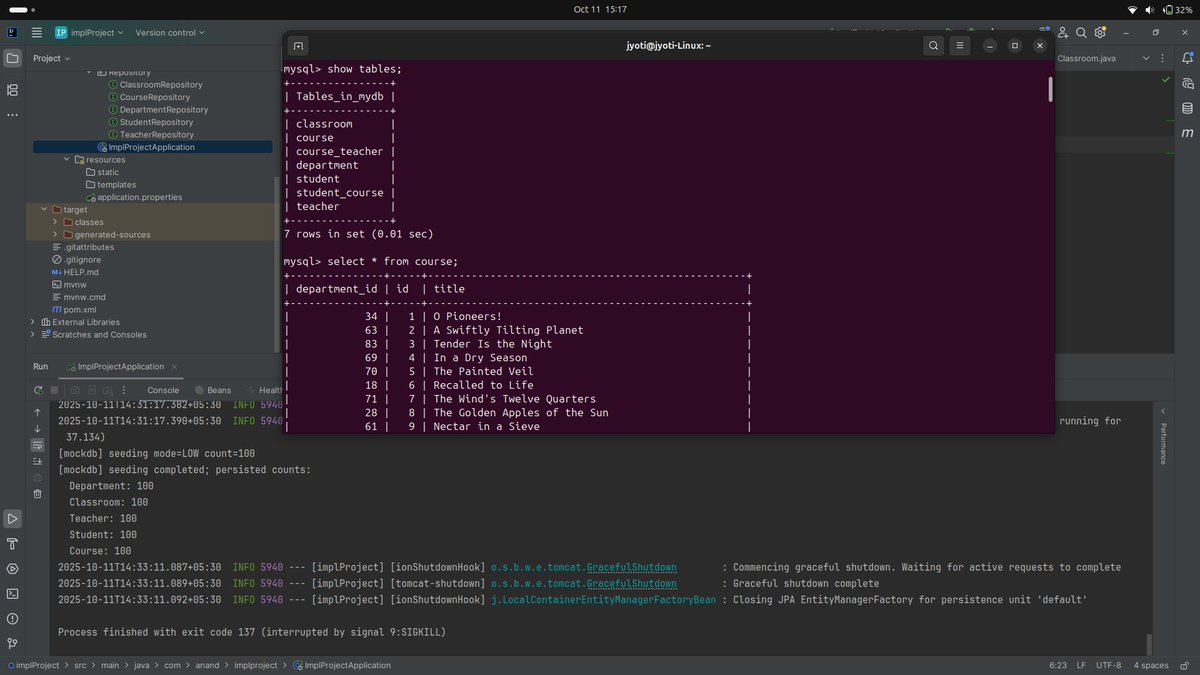Select TeacherRepository in project tree
This screenshot has width=1200, height=675.
(150, 134)
